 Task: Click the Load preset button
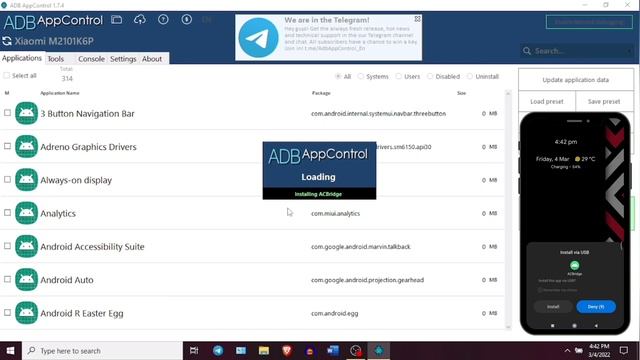(x=547, y=101)
